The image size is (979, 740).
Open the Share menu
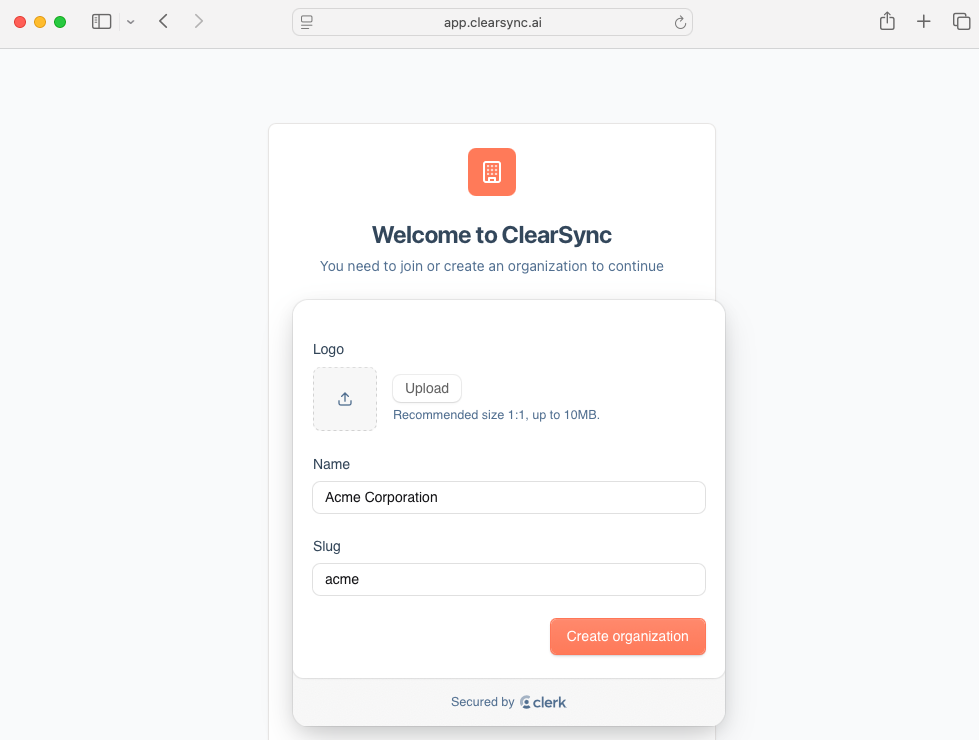887,21
